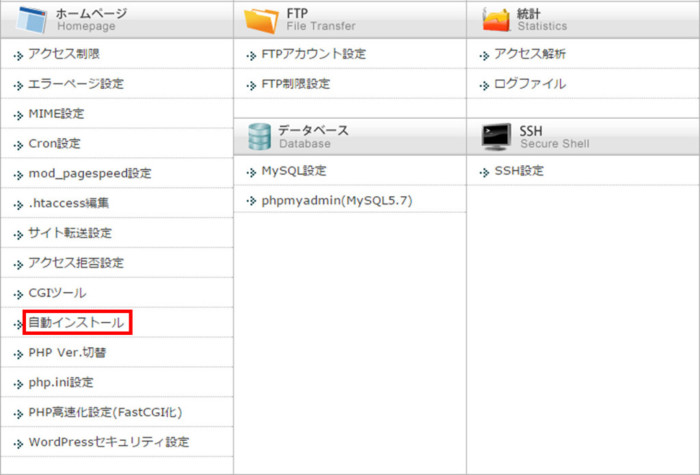Screen dimensions: 700x475
Task: Click the arrow bullet beside アクセス制限
Action: point(18,56)
